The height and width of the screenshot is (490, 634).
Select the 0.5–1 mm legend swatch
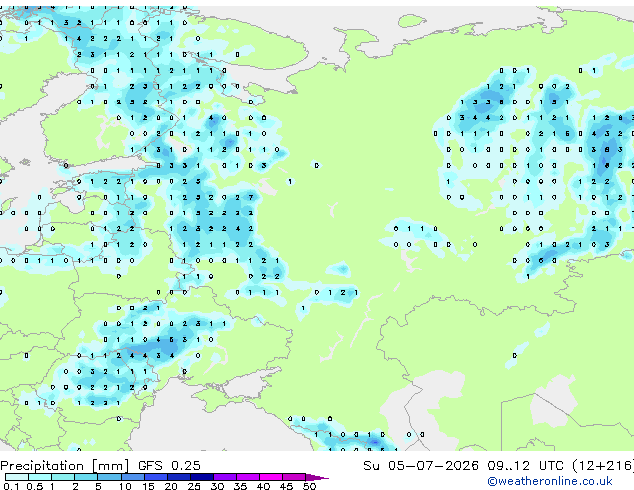pyautogui.click(x=40, y=477)
